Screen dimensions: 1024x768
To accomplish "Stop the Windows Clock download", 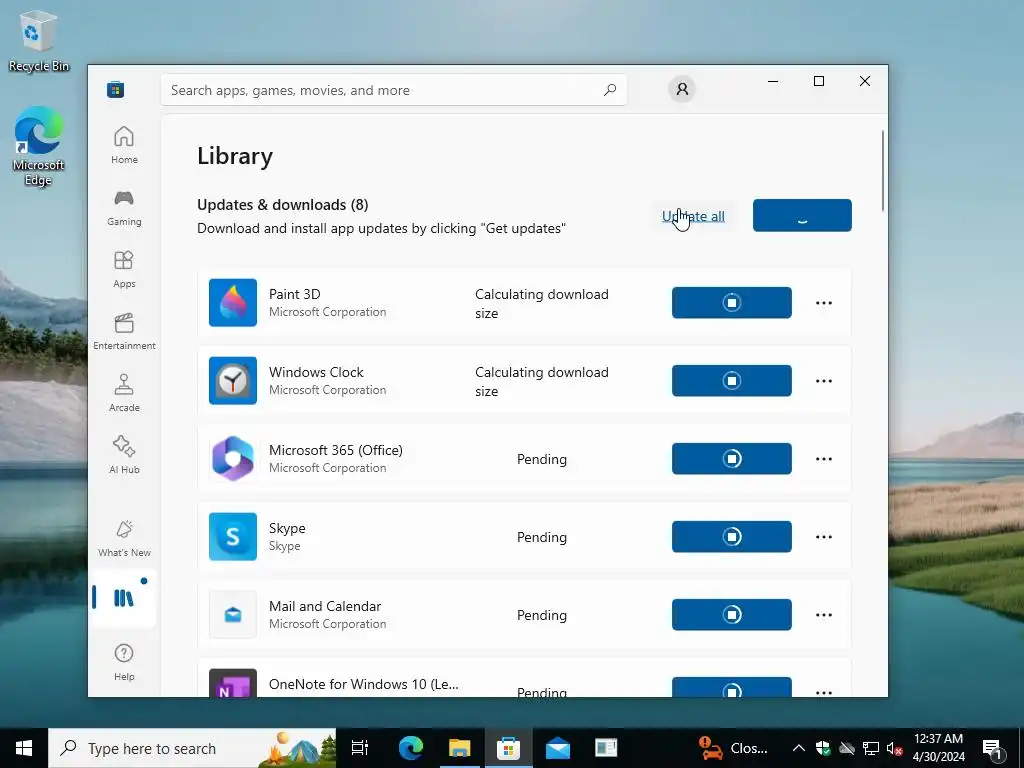I will pyautogui.click(x=731, y=381).
